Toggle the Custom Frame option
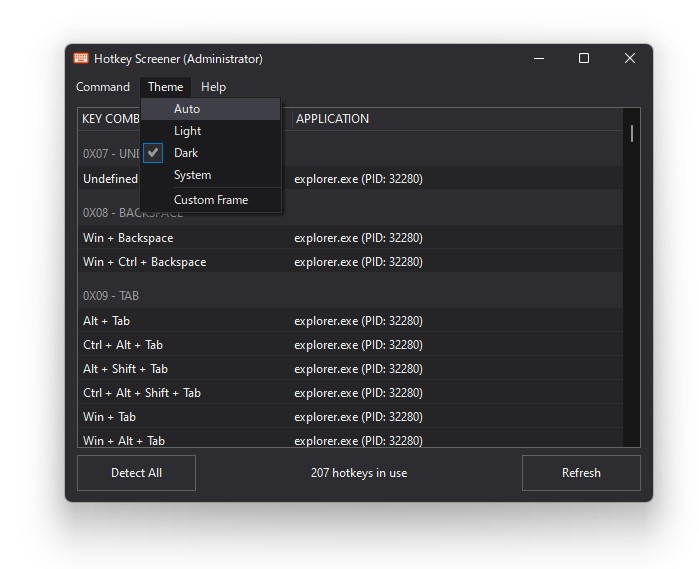The width and height of the screenshot is (699, 569). coord(211,200)
